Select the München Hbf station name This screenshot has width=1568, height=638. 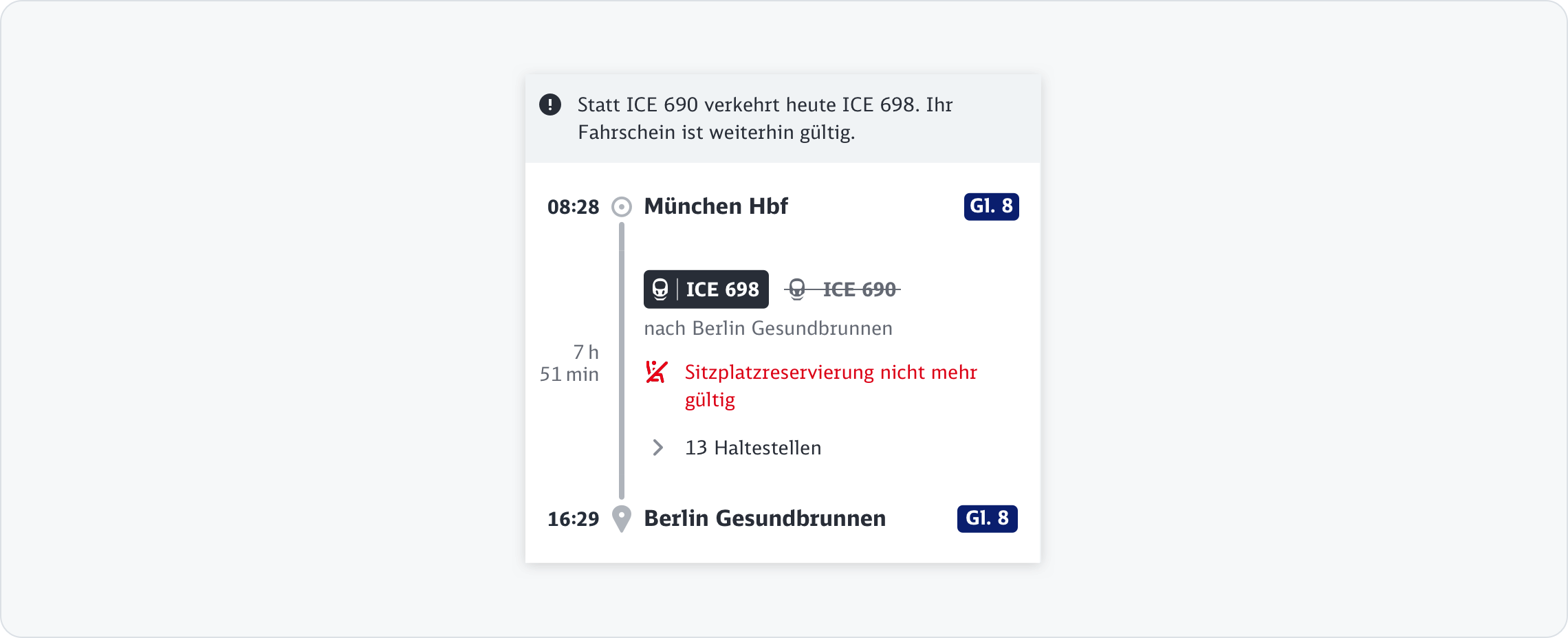716,206
